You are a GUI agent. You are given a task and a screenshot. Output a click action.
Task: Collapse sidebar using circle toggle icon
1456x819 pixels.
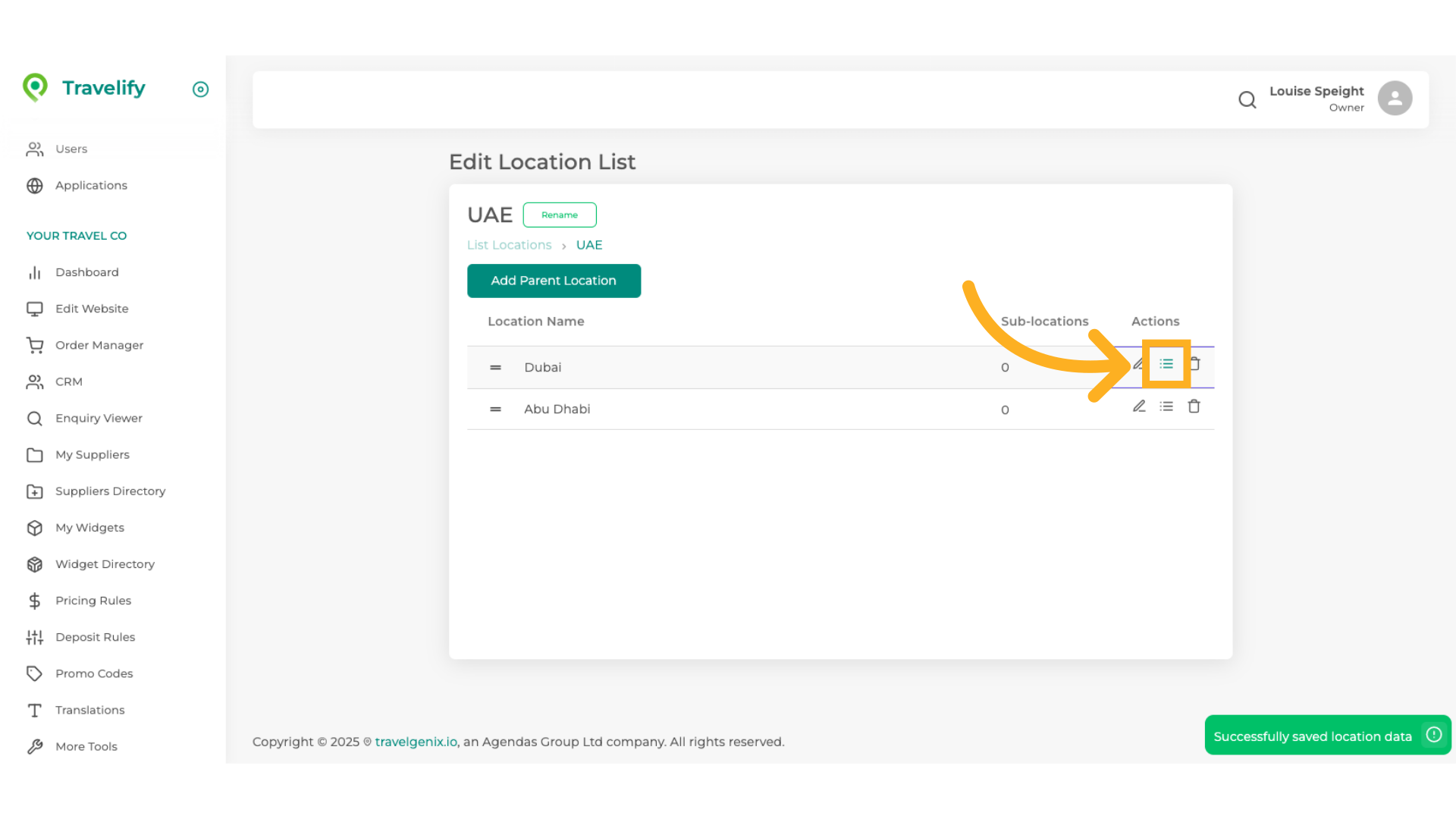(x=200, y=89)
